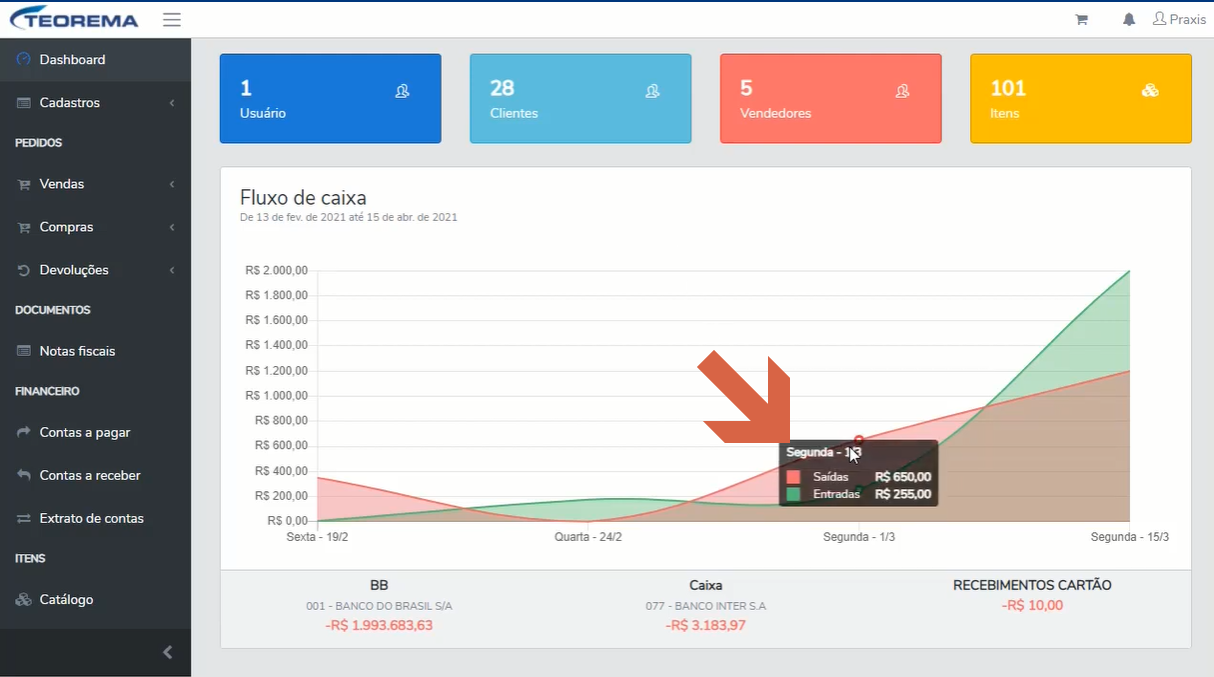
Task: Click the user icon on Clientes card
Action: pos(652,91)
